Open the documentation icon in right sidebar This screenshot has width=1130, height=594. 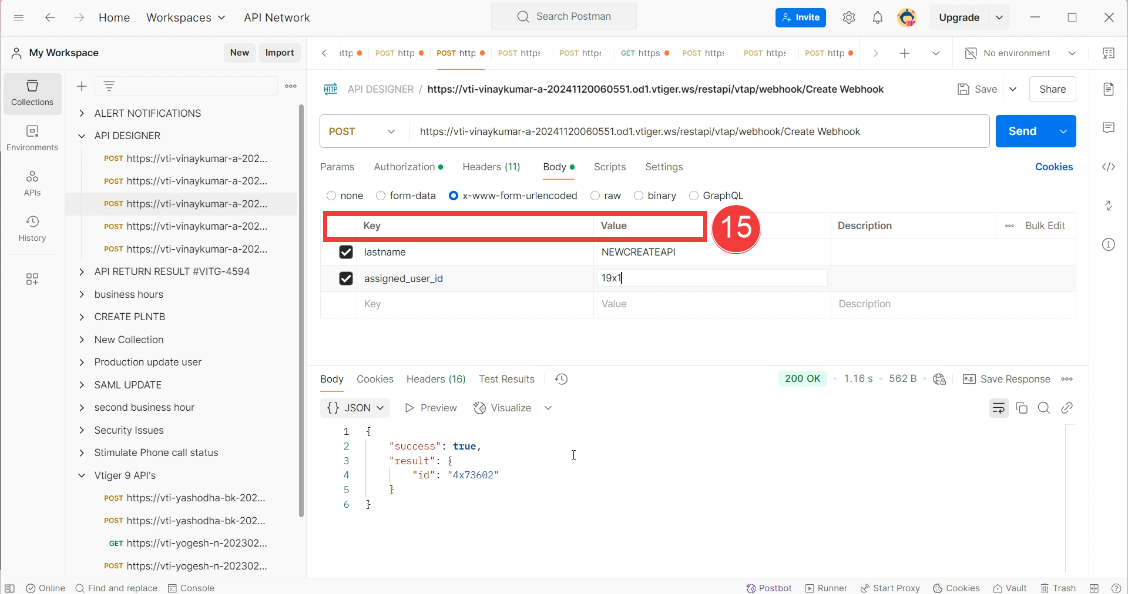pyautogui.click(x=1108, y=89)
